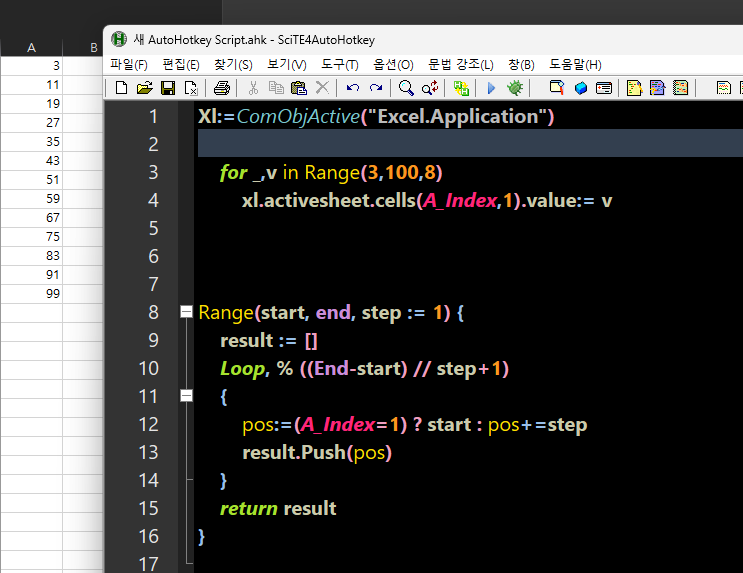Open Find with magnifier icon
This screenshot has width=743, height=573.
tap(406, 88)
